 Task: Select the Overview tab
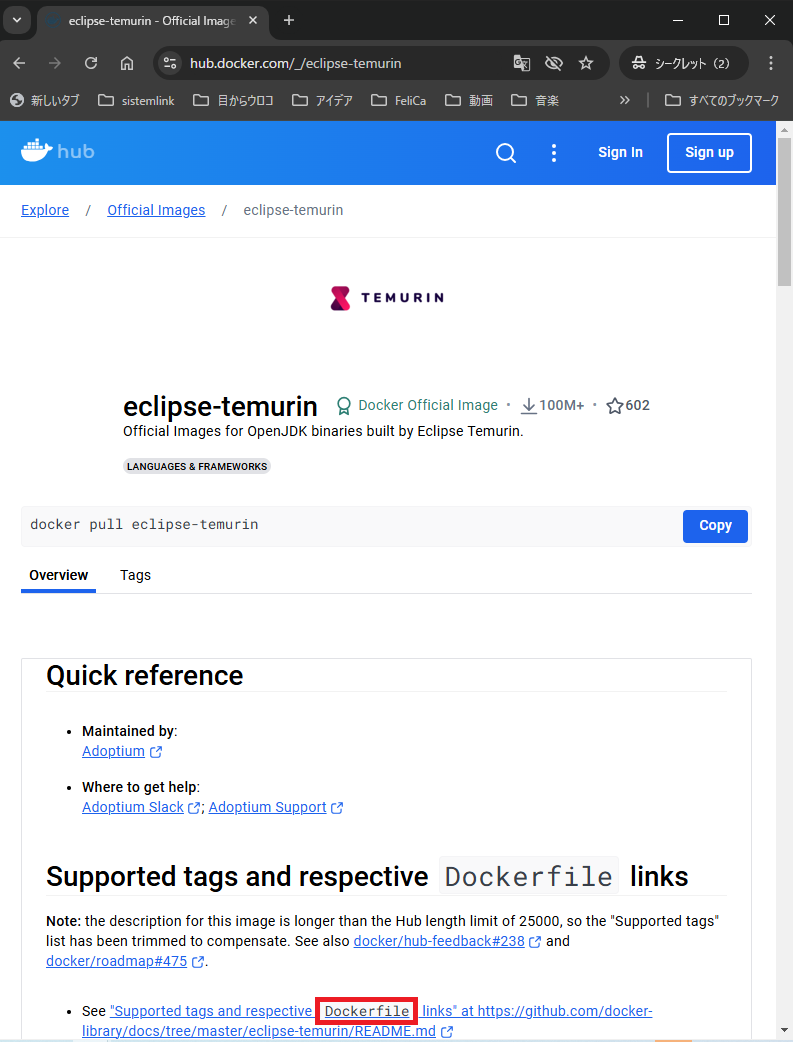(58, 575)
